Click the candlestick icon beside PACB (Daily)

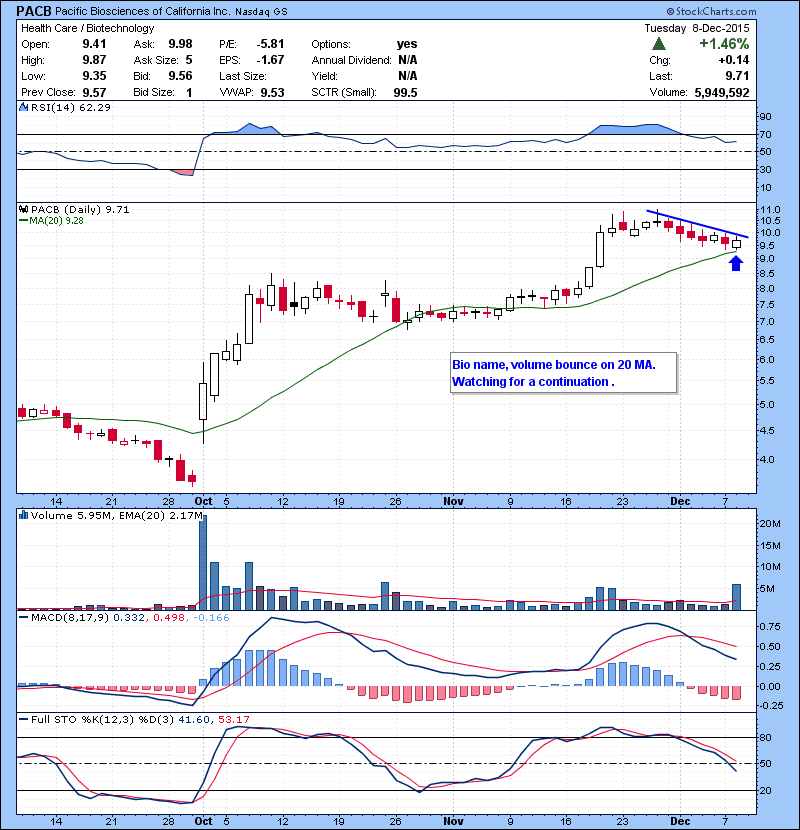click(23, 210)
